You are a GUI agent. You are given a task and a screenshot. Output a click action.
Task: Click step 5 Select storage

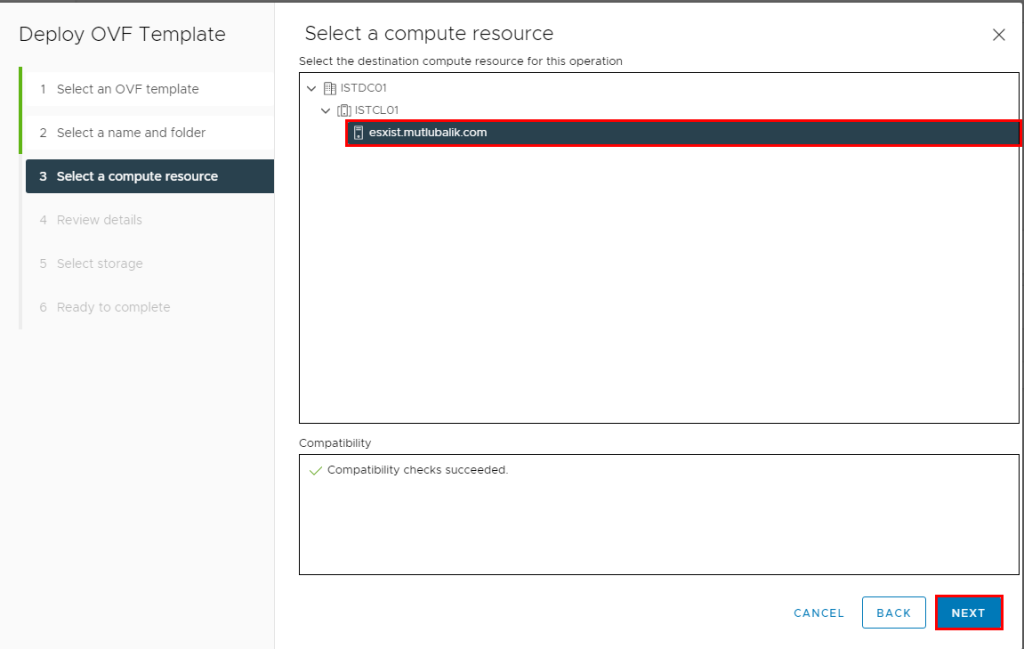[x=150, y=264]
